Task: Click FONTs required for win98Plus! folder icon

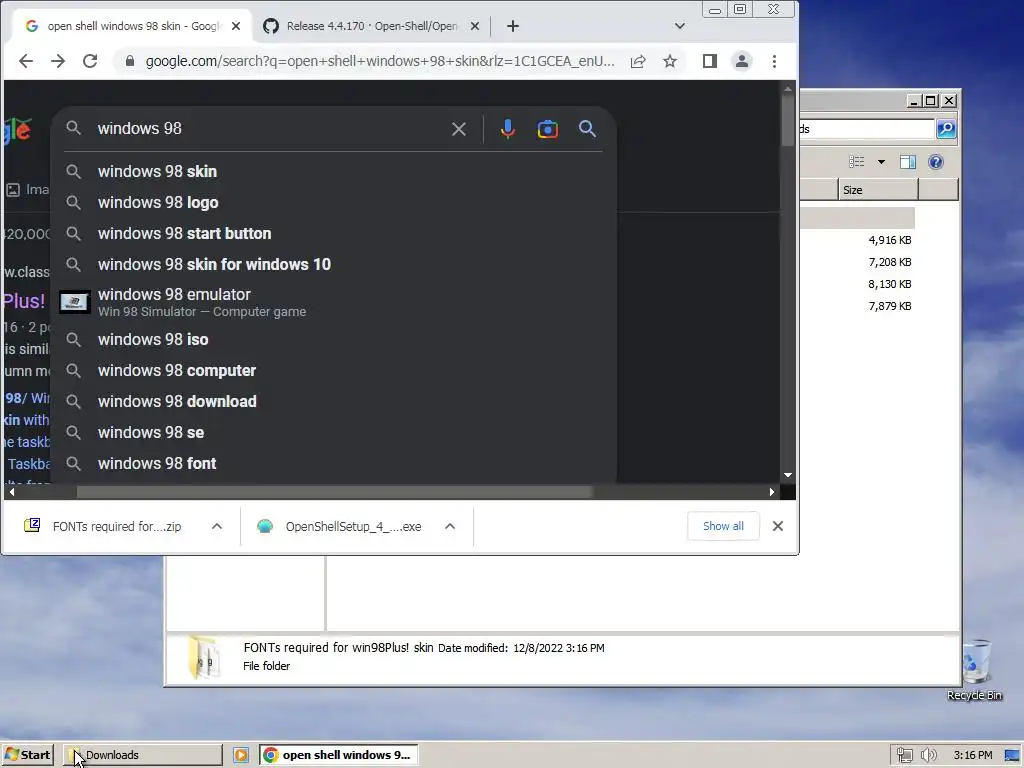Action: tap(204, 658)
